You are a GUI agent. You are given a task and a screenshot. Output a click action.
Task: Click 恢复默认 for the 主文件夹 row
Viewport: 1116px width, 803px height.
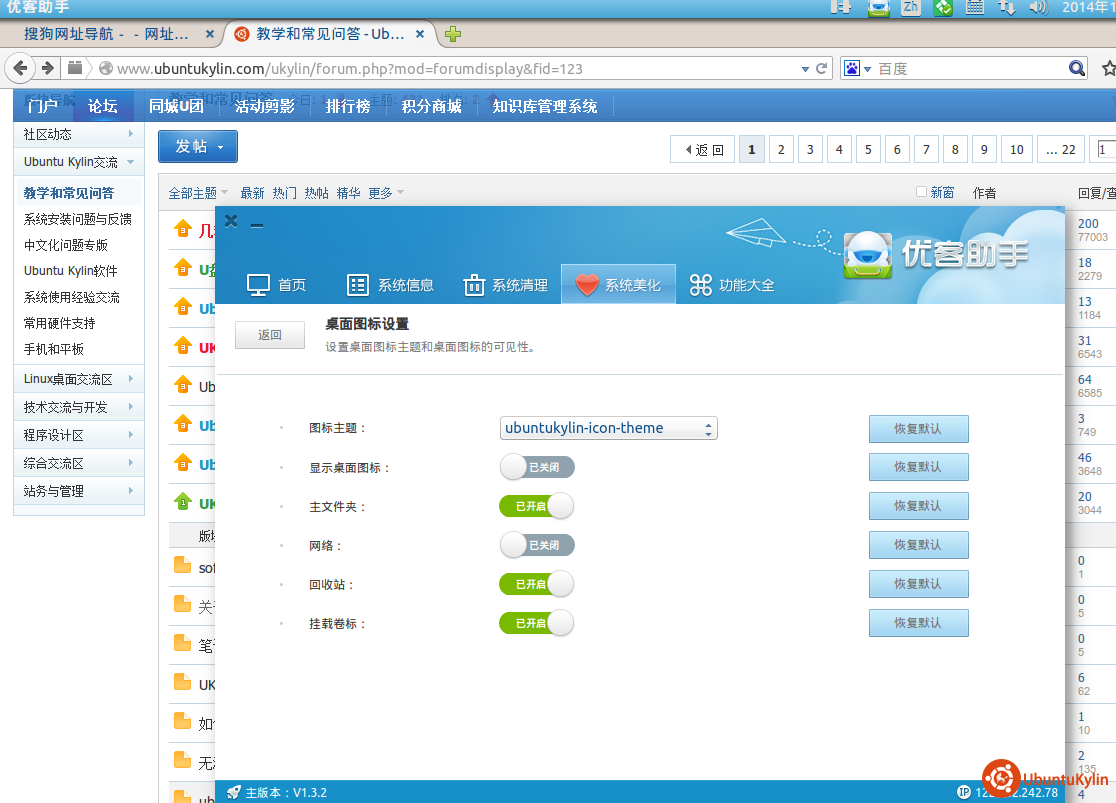pos(918,506)
